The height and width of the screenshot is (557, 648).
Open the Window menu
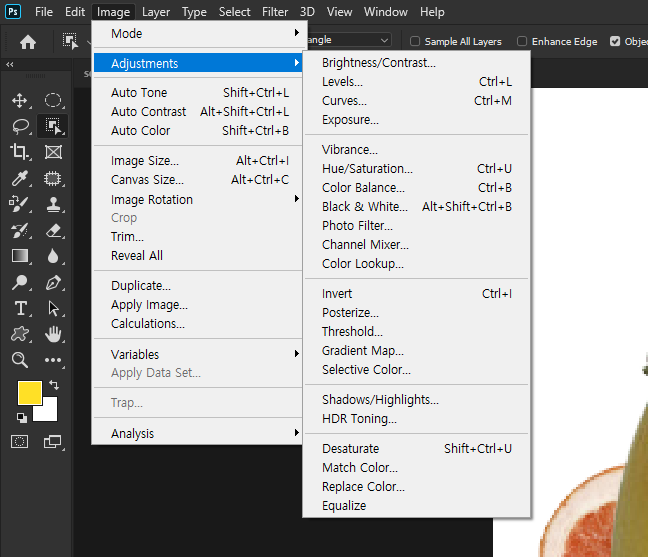tap(386, 12)
